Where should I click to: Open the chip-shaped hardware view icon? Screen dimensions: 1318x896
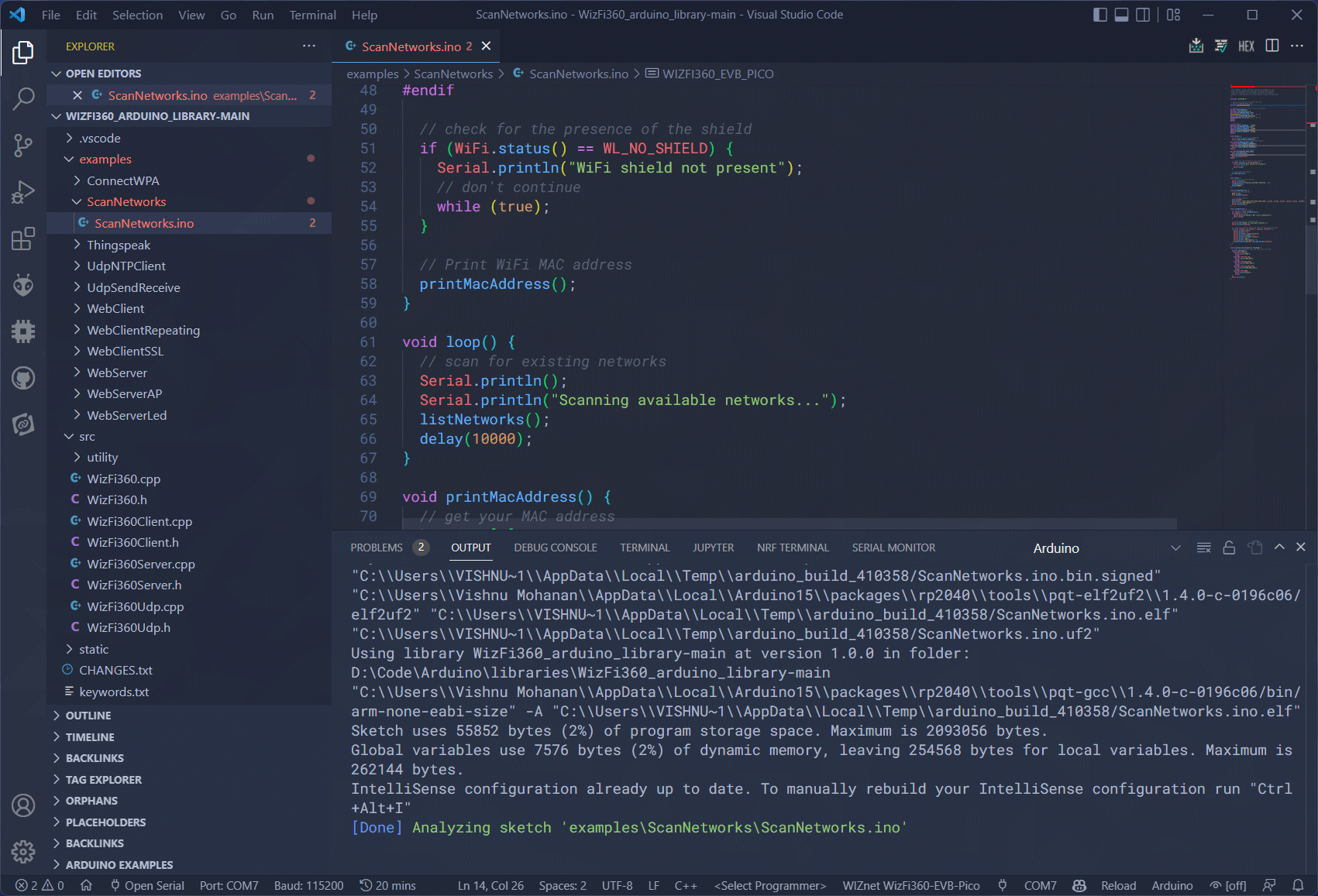click(23, 331)
